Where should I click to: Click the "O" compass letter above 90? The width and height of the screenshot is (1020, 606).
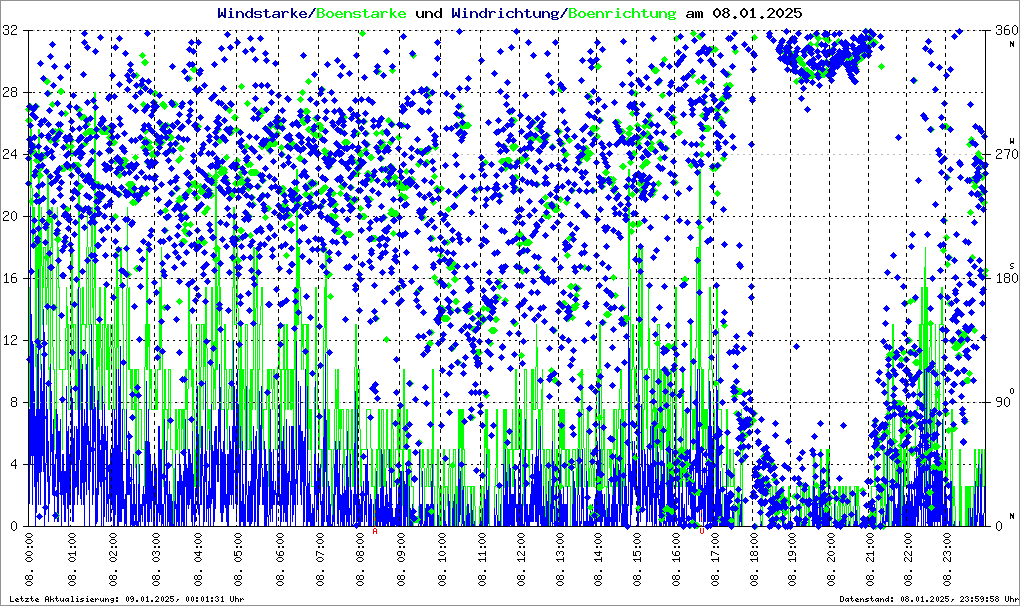tap(1012, 389)
